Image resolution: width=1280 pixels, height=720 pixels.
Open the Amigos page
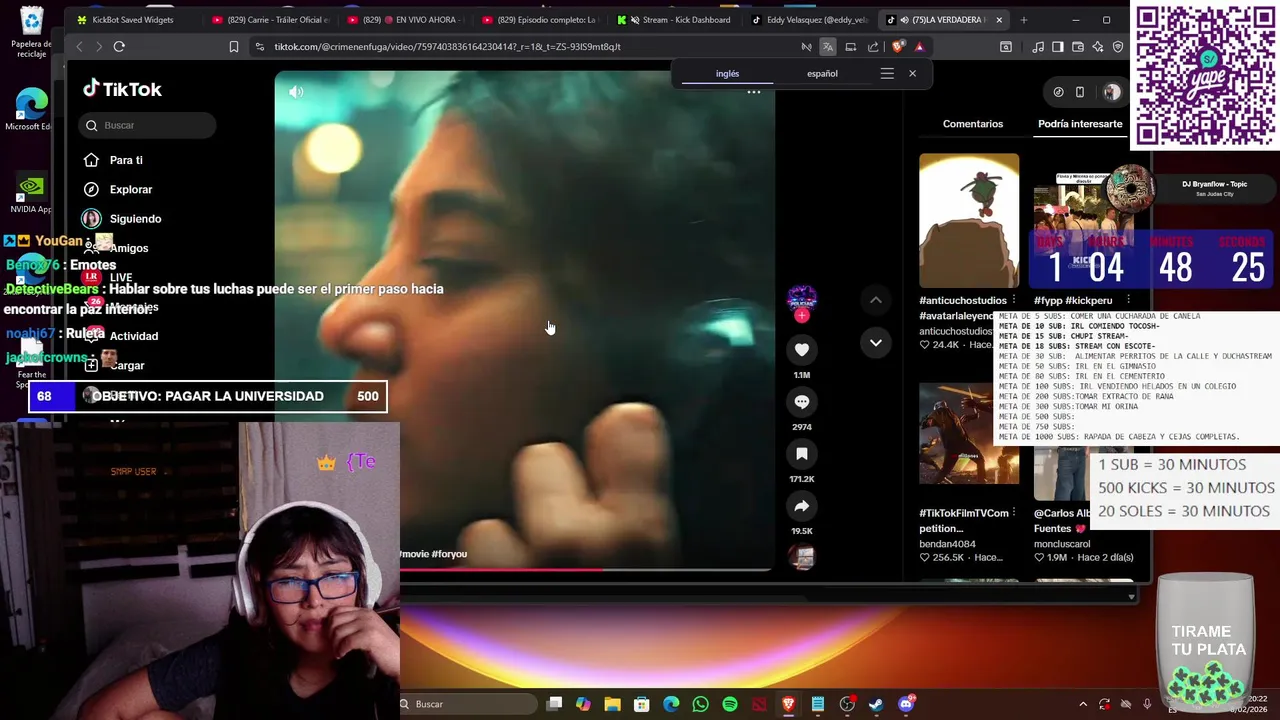pos(128,248)
